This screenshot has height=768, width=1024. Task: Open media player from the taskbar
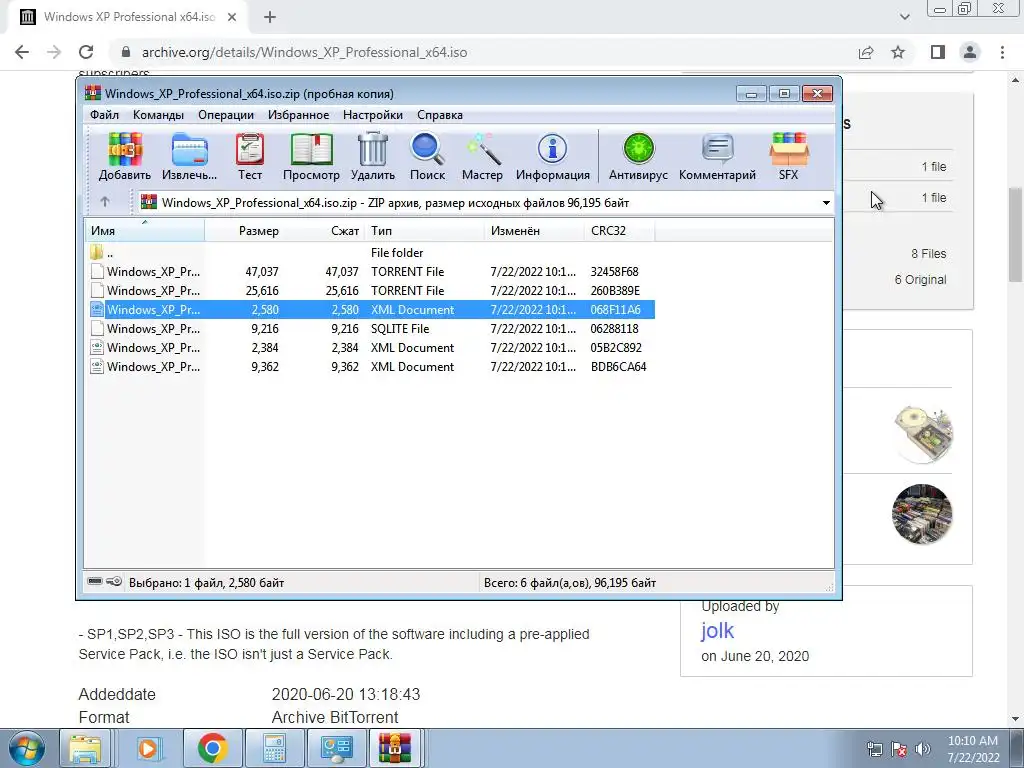pos(149,748)
